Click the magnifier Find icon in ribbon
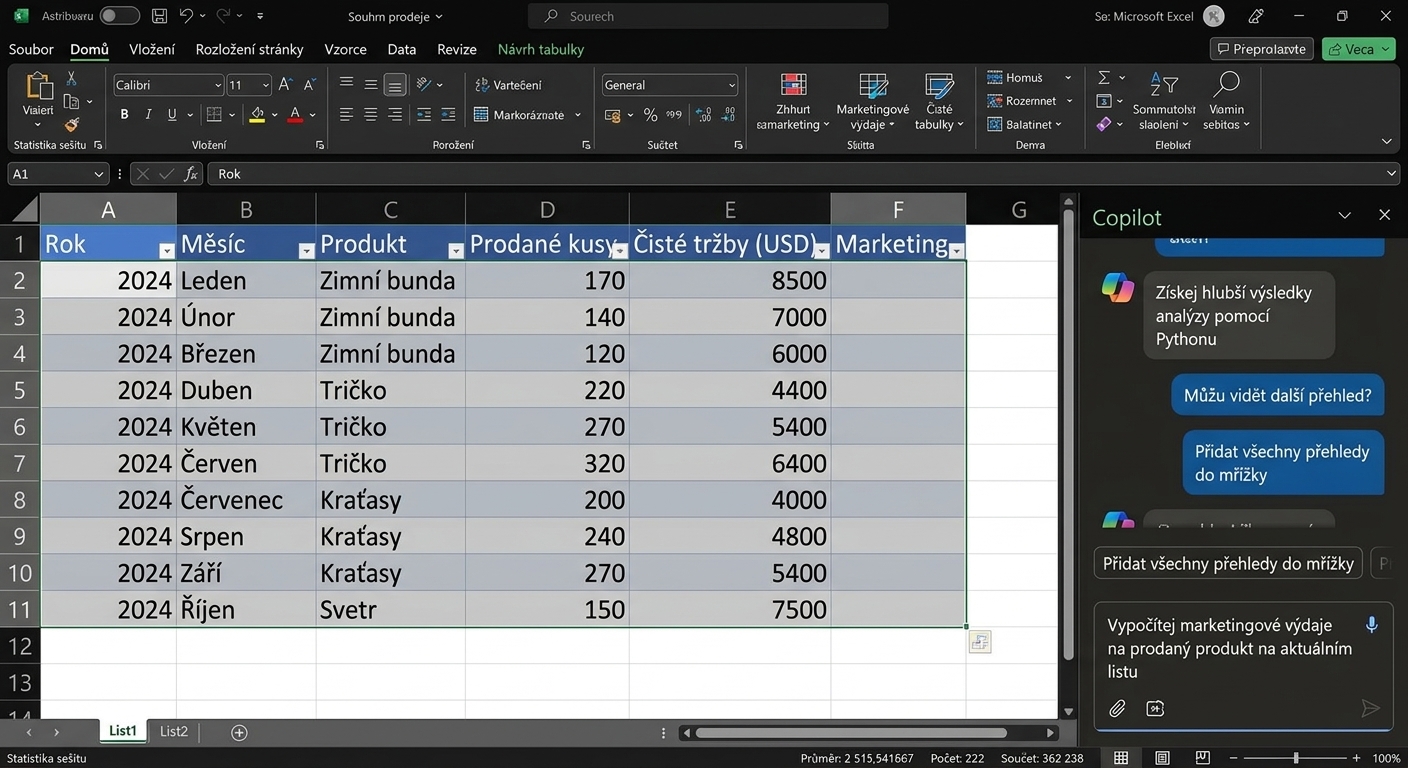Viewport: 1408px width, 768px height. (1226, 84)
